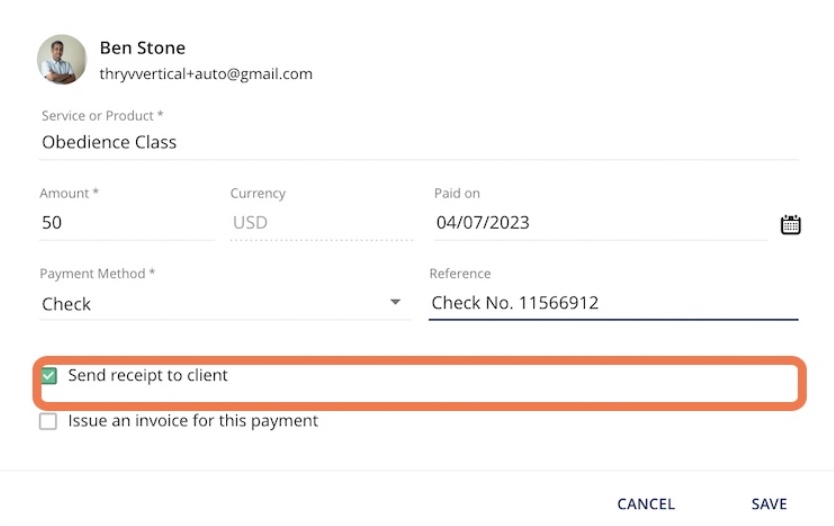Select the Check payment method field

pyautogui.click(x=224, y=304)
